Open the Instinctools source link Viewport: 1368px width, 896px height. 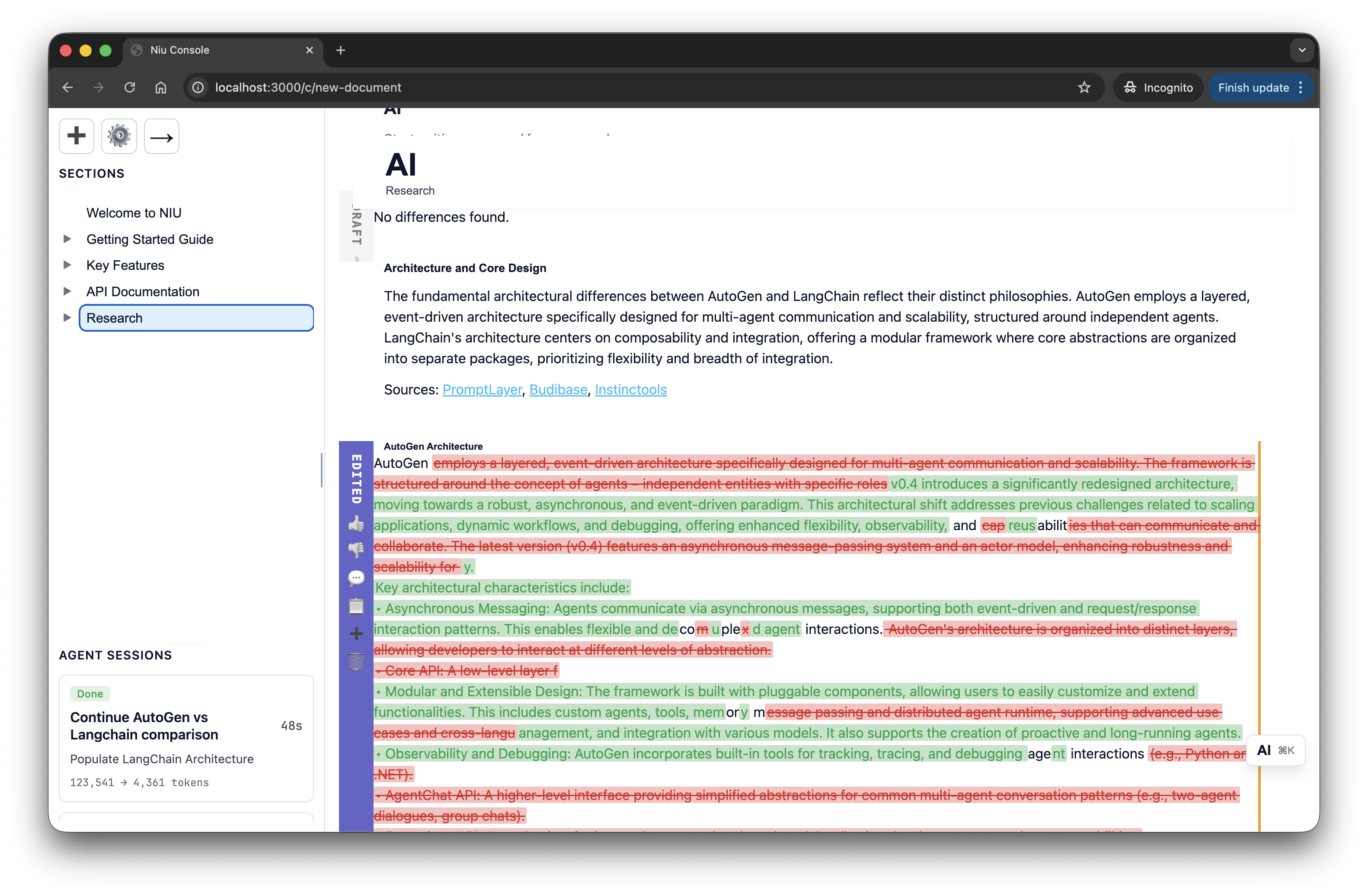(630, 390)
